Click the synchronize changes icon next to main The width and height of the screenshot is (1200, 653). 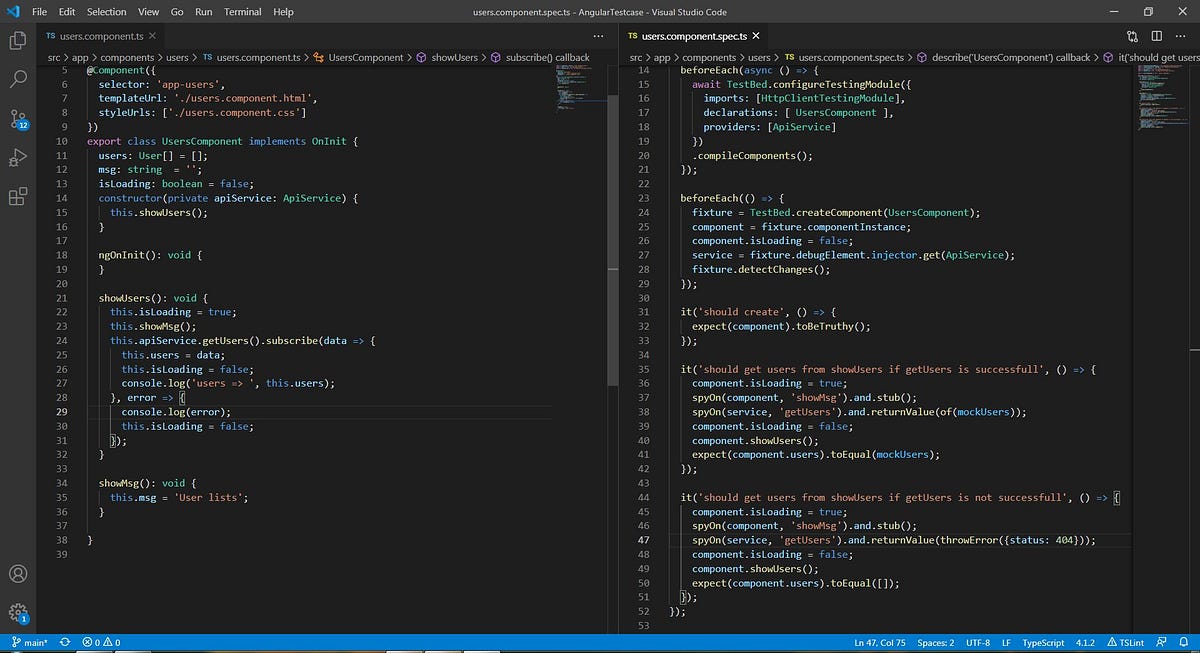coord(63,642)
